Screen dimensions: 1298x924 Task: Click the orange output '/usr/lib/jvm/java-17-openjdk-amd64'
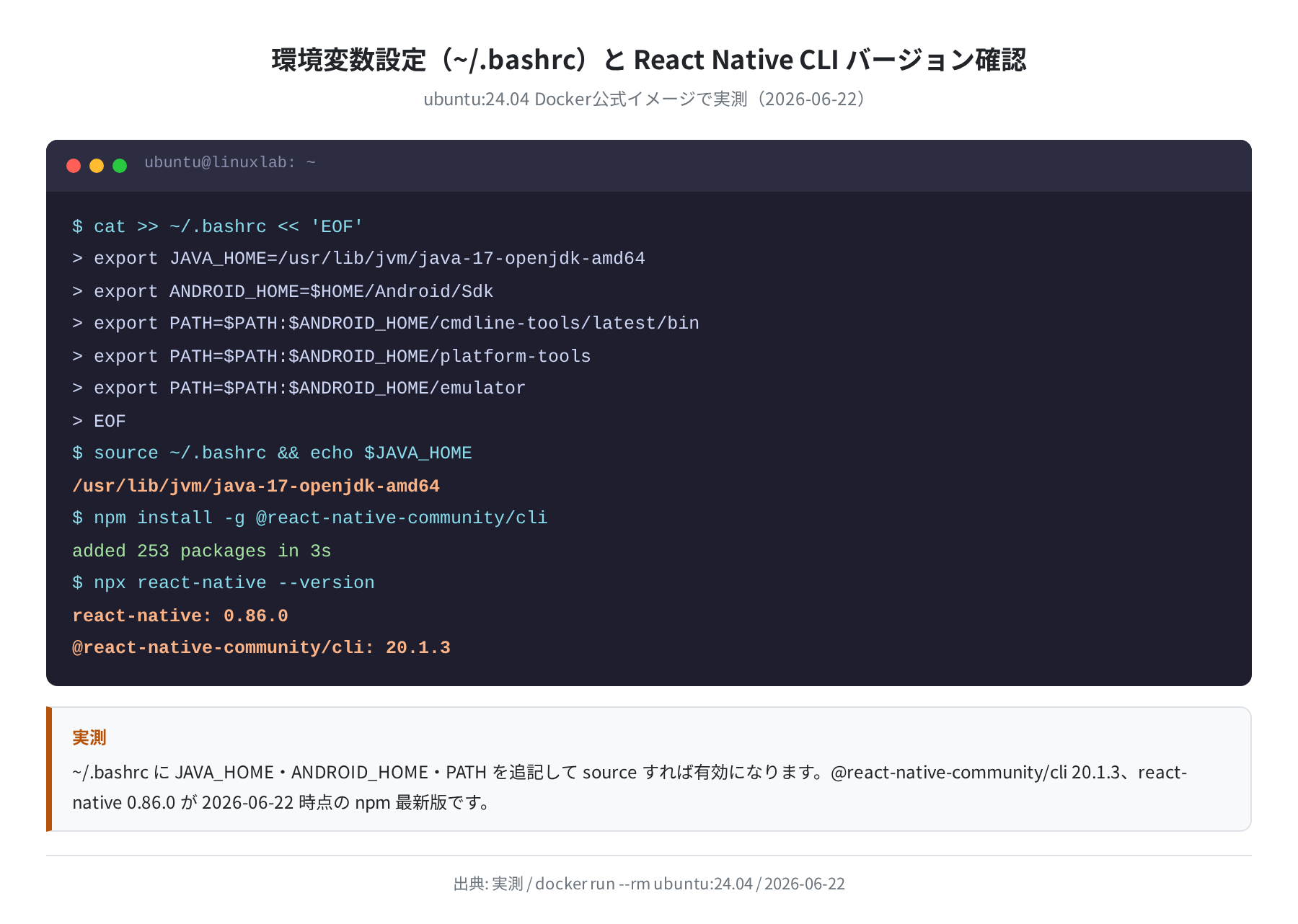coord(256,487)
